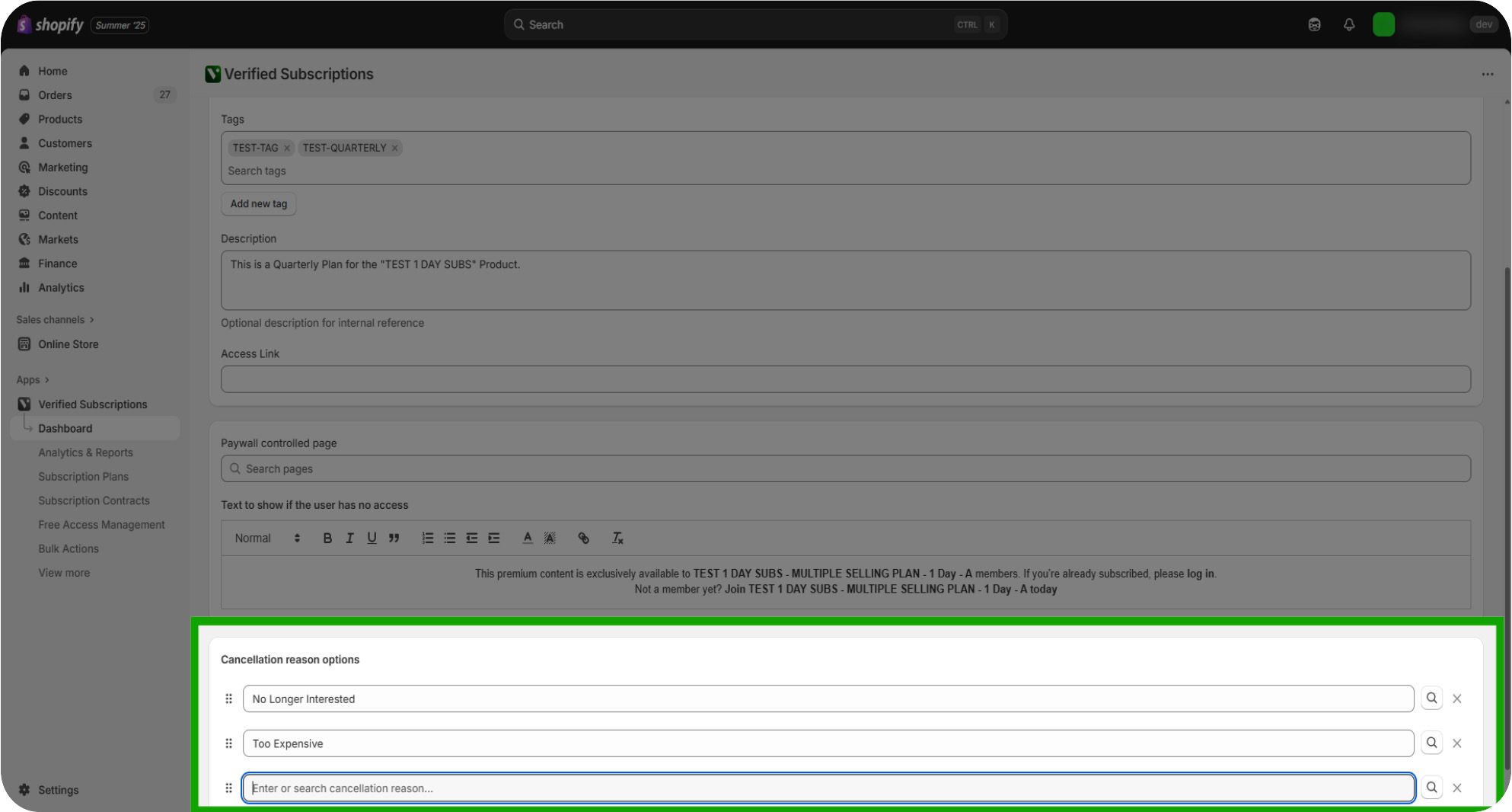Viewport: 1512px width, 812px height.
Task: Open Markets in sidebar
Action: pos(58,239)
